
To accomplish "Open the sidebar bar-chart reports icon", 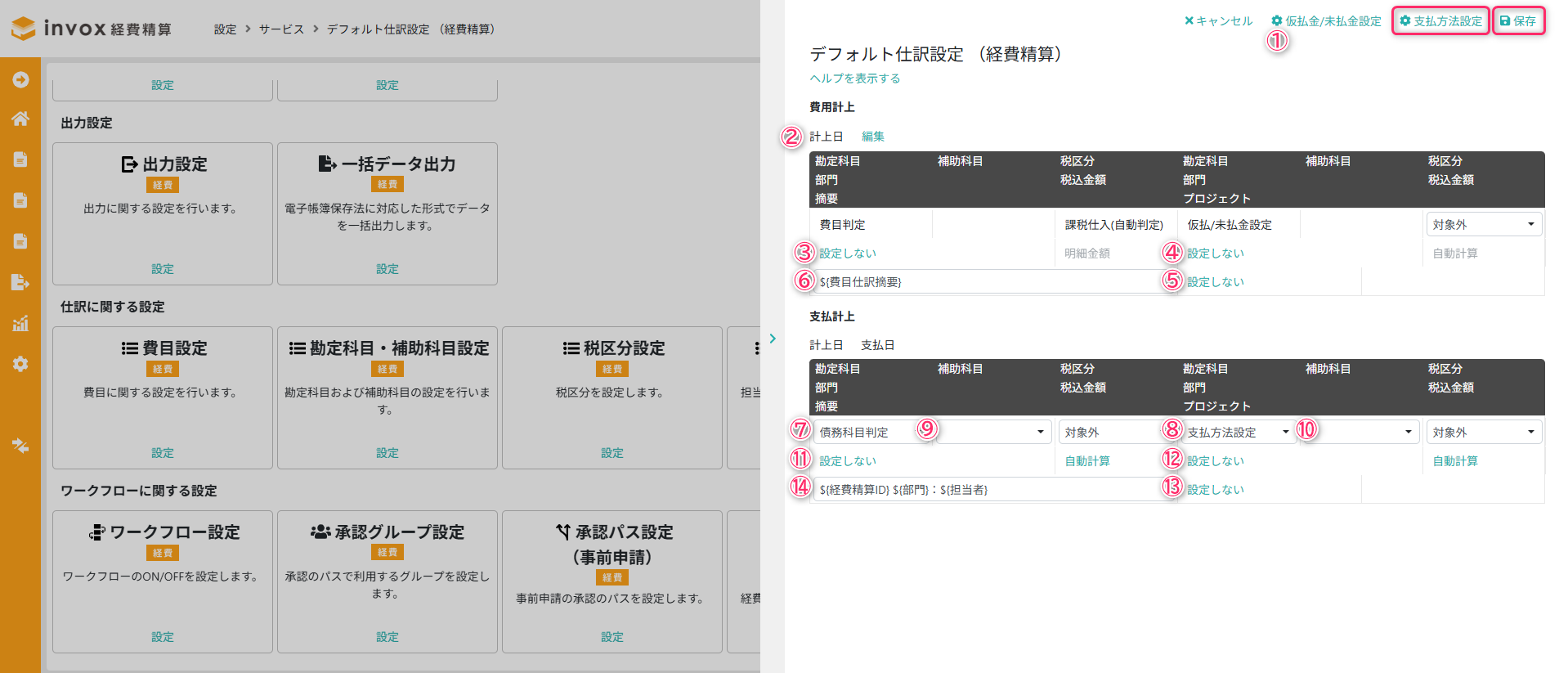I will point(20,323).
